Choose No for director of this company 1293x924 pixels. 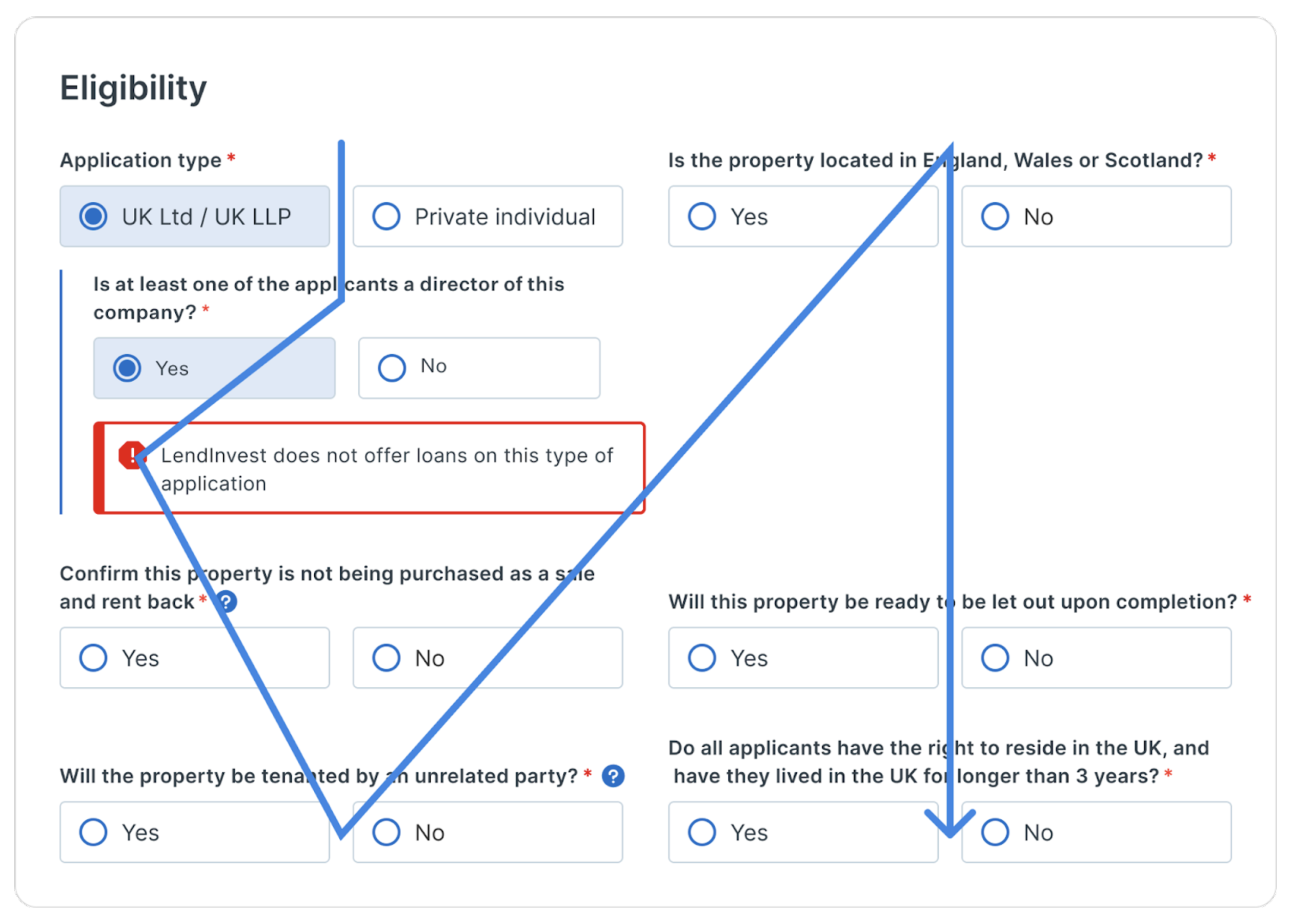coord(479,368)
